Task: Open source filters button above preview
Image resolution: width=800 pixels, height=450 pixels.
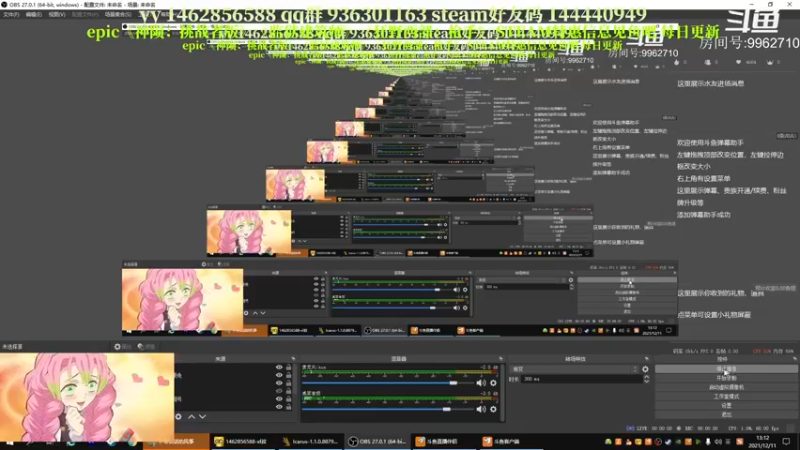Action: click(146, 346)
